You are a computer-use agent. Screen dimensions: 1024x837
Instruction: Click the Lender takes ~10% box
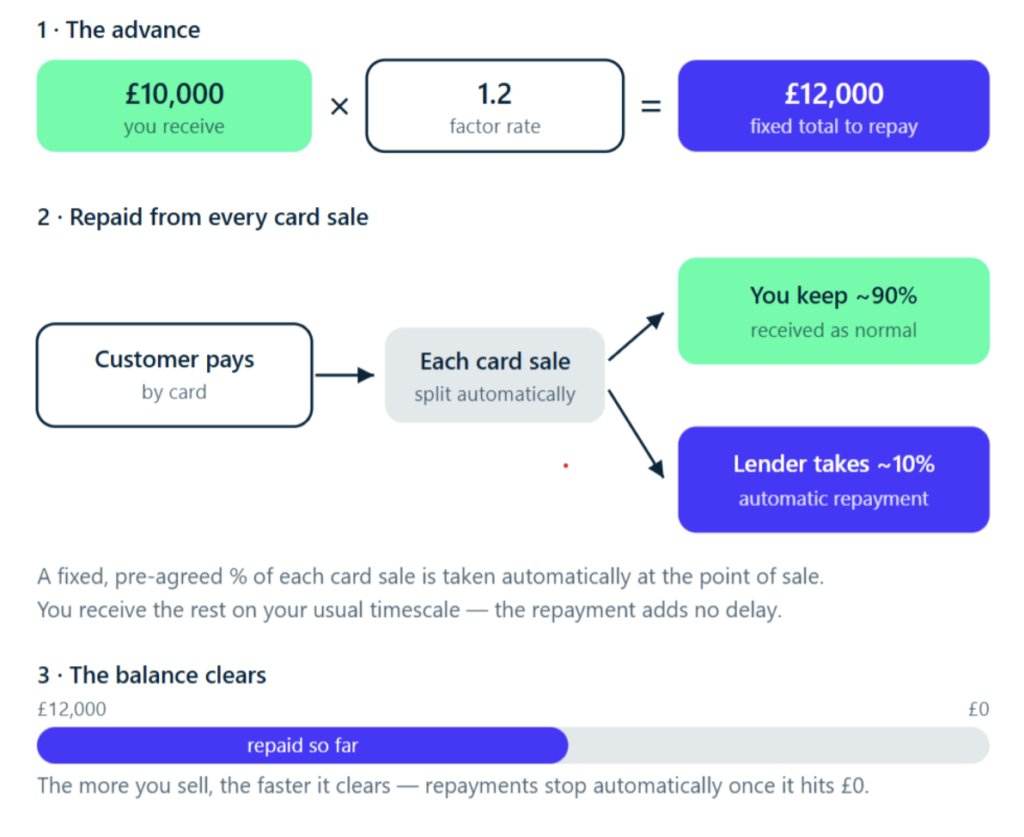pyautogui.click(x=833, y=479)
